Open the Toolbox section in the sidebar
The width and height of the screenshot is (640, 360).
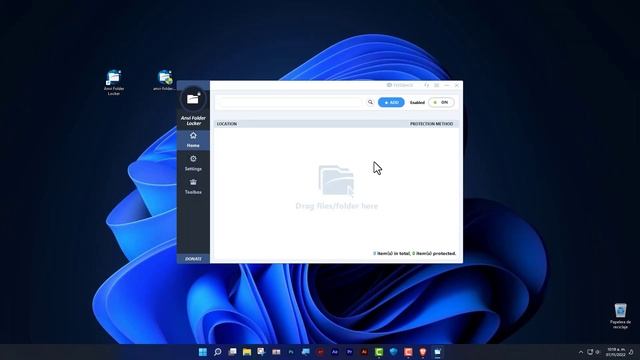pos(193,186)
